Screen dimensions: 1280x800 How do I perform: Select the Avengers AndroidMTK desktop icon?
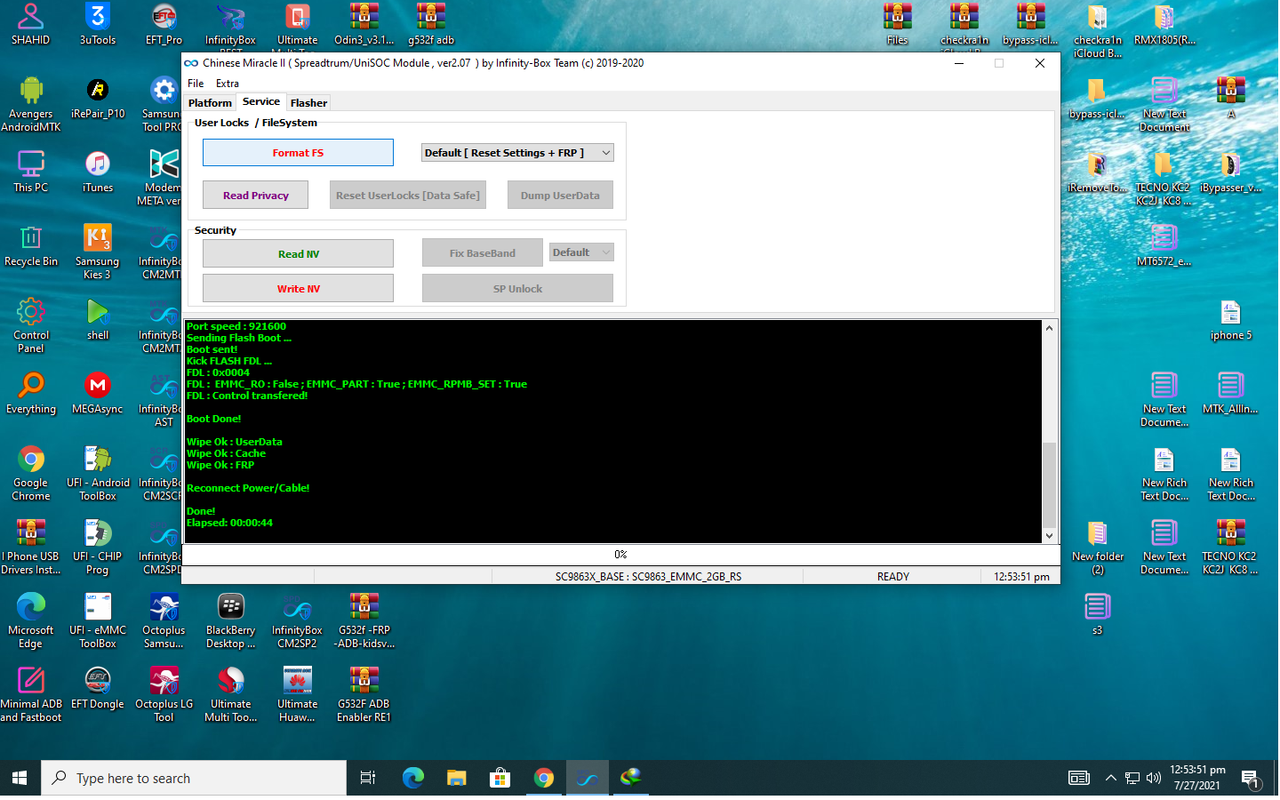pyautogui.click(x=31, y=105)
